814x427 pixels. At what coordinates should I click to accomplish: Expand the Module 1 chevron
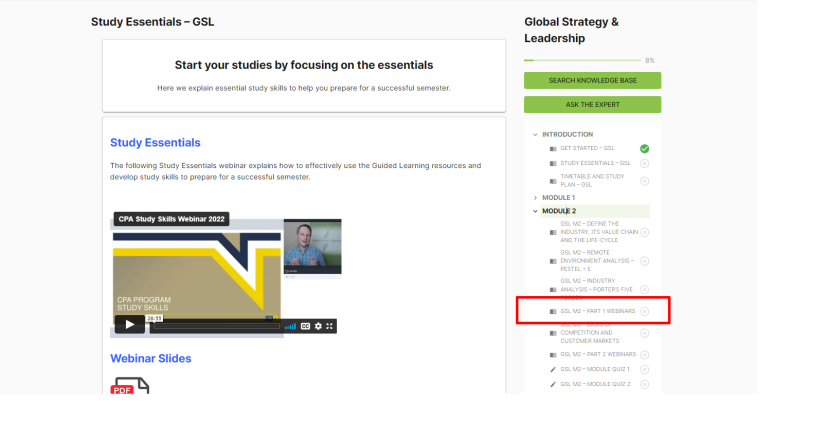[535, 198]
